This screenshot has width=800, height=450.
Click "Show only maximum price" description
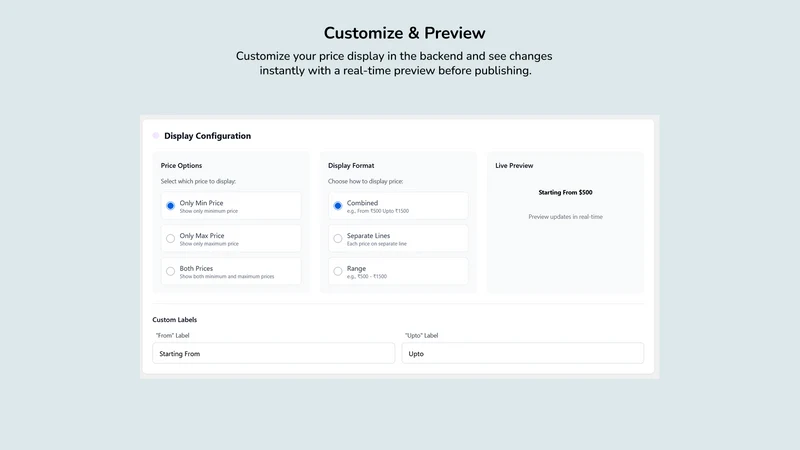pyautogui.click(x=209, y=244)
